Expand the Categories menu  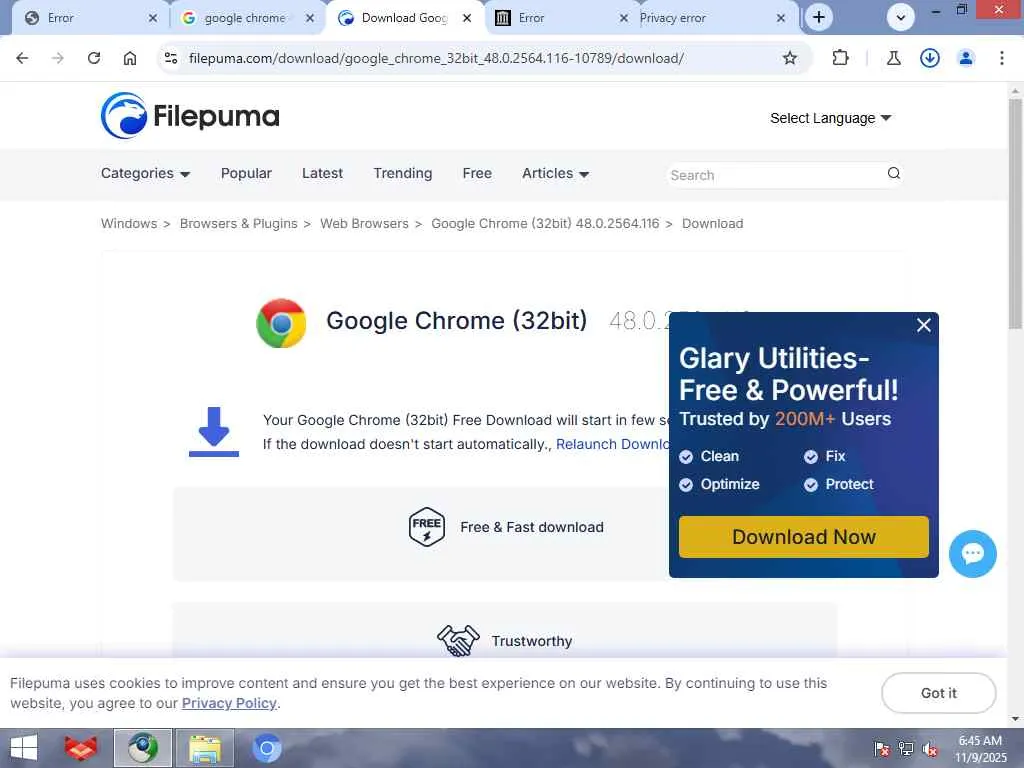[x=146, y=174]
